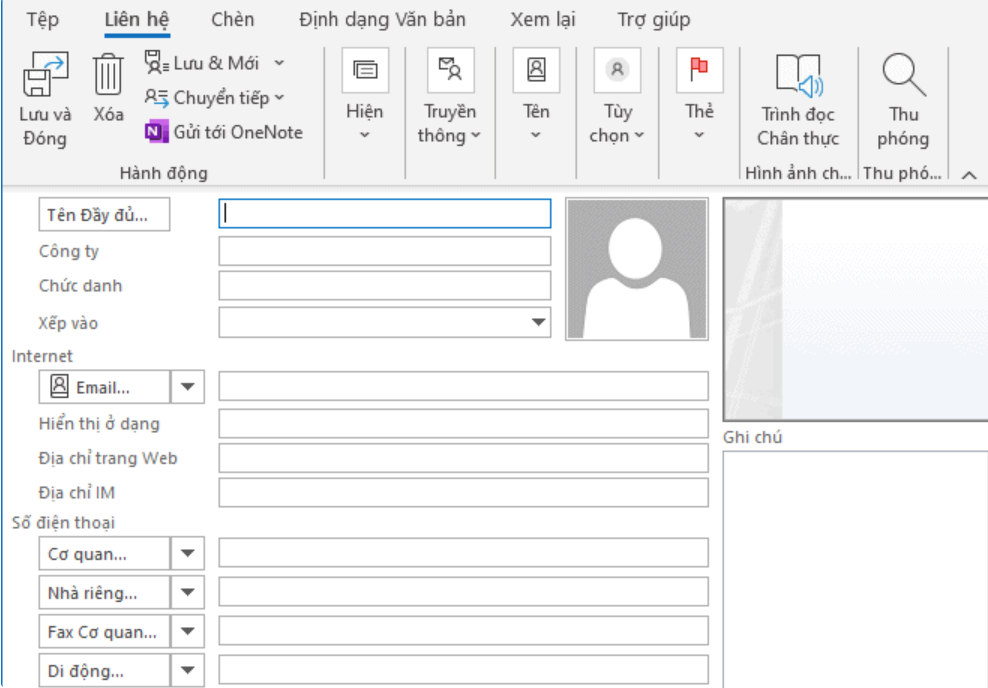Click the Chuyển tiếp contact button

pyautogui.click(x=215, y=98)
